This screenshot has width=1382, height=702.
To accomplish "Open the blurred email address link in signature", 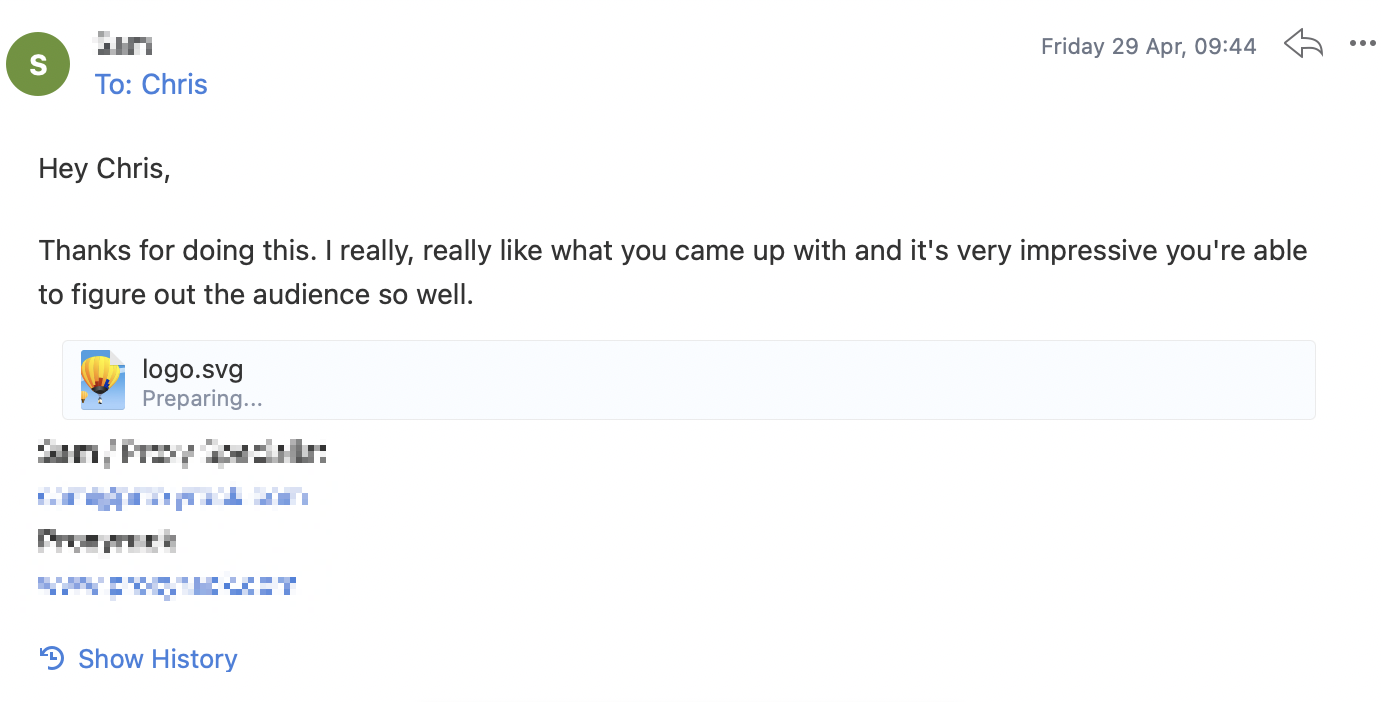I will click(173, 497).
